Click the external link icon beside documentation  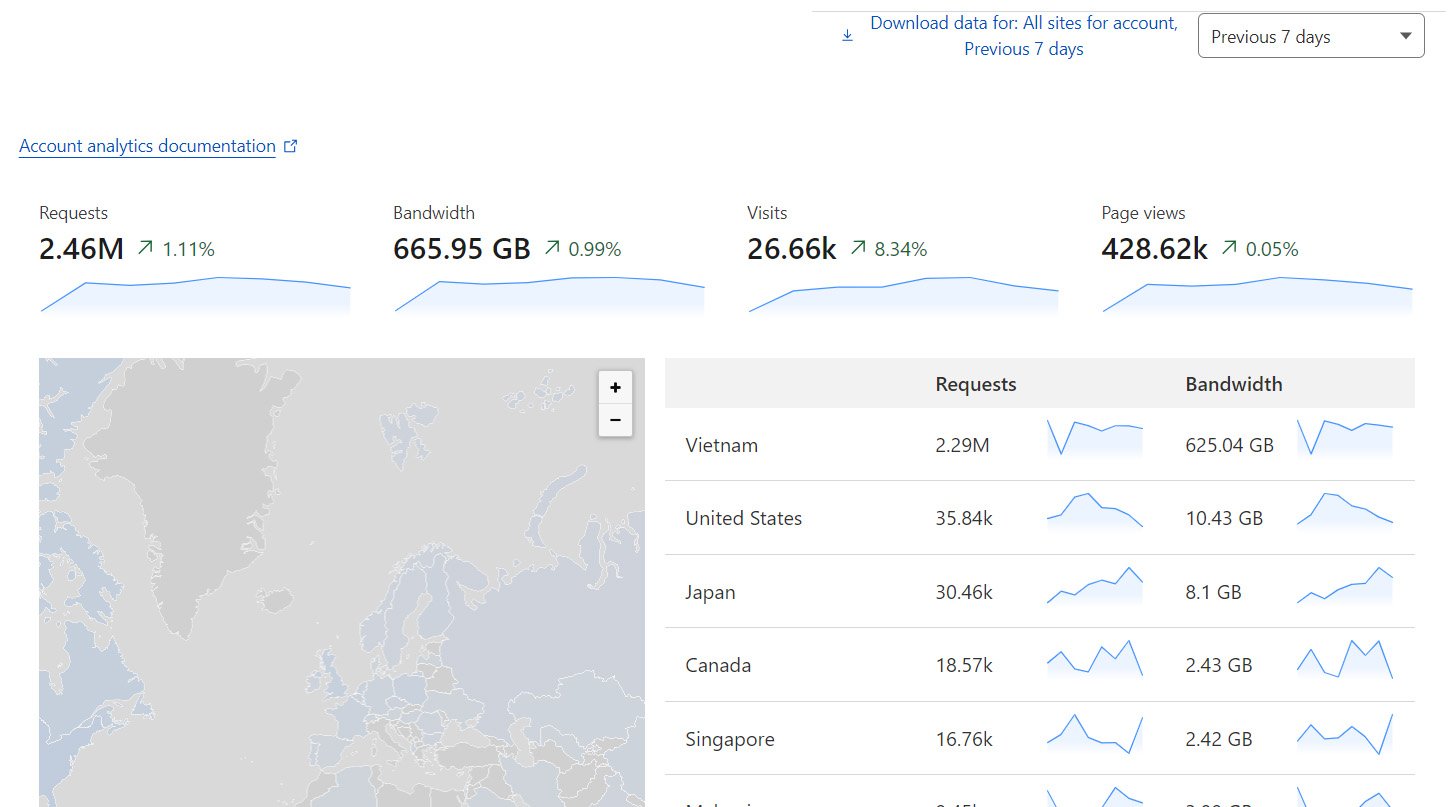[x=291, y=146]
